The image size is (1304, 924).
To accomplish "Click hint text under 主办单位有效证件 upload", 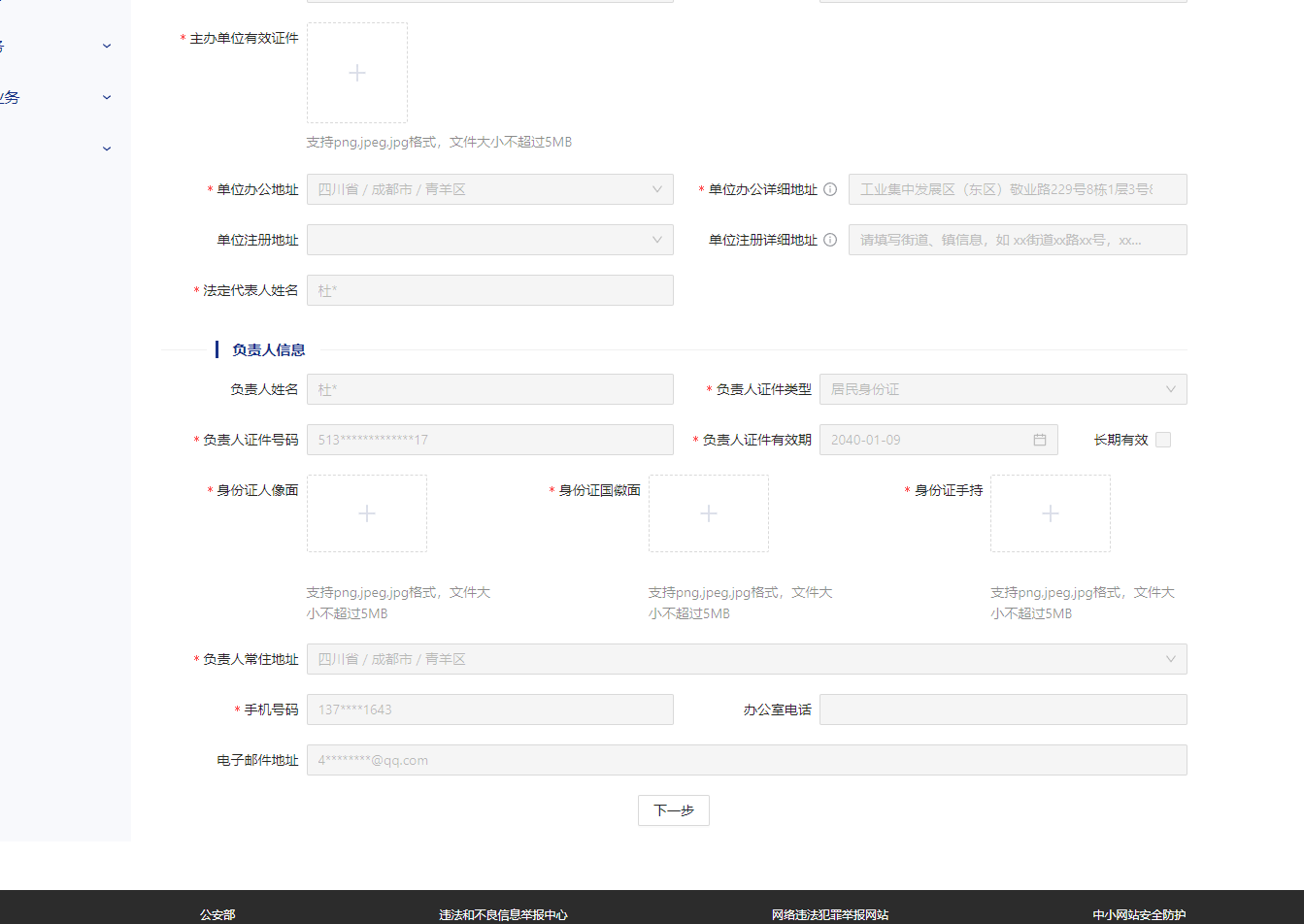I will pyautogui.click(x=439, y=142).
